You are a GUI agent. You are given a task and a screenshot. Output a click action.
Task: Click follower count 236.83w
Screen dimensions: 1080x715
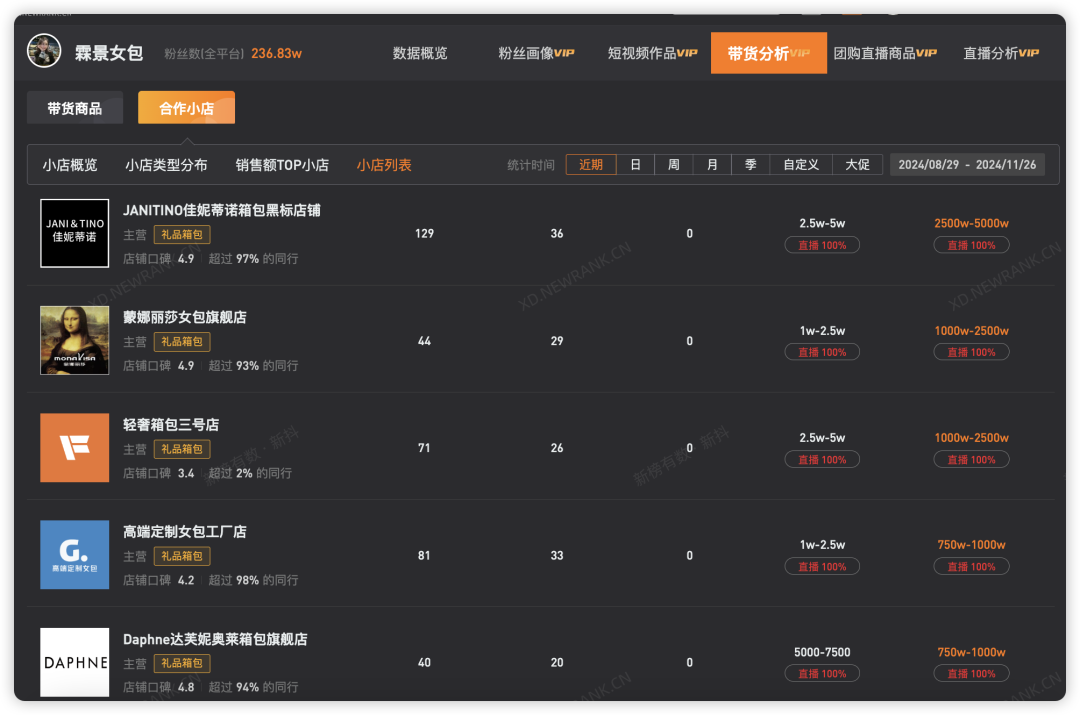click(x=276, y=53)
